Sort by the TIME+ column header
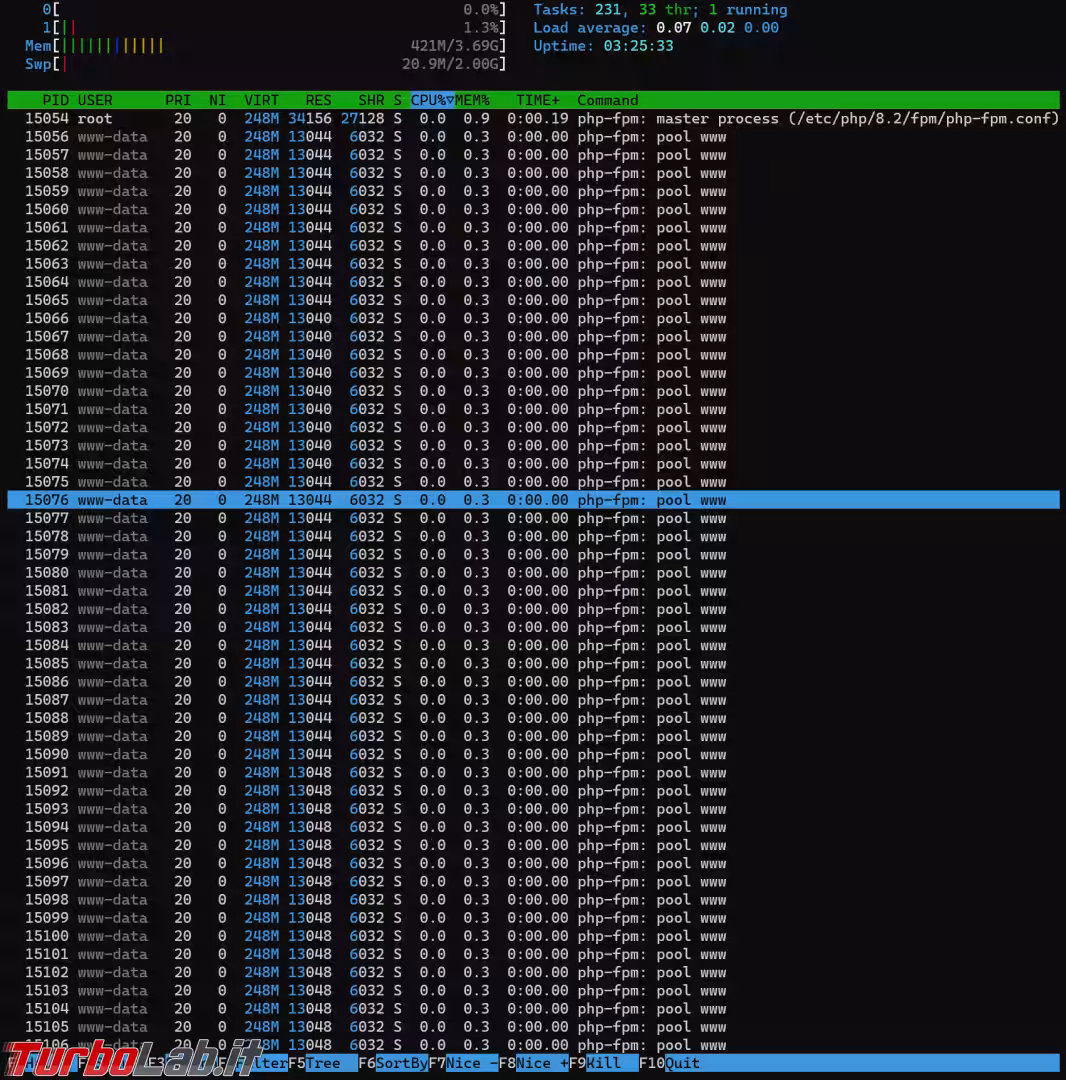1066x1080 pixels. [538, 100]
